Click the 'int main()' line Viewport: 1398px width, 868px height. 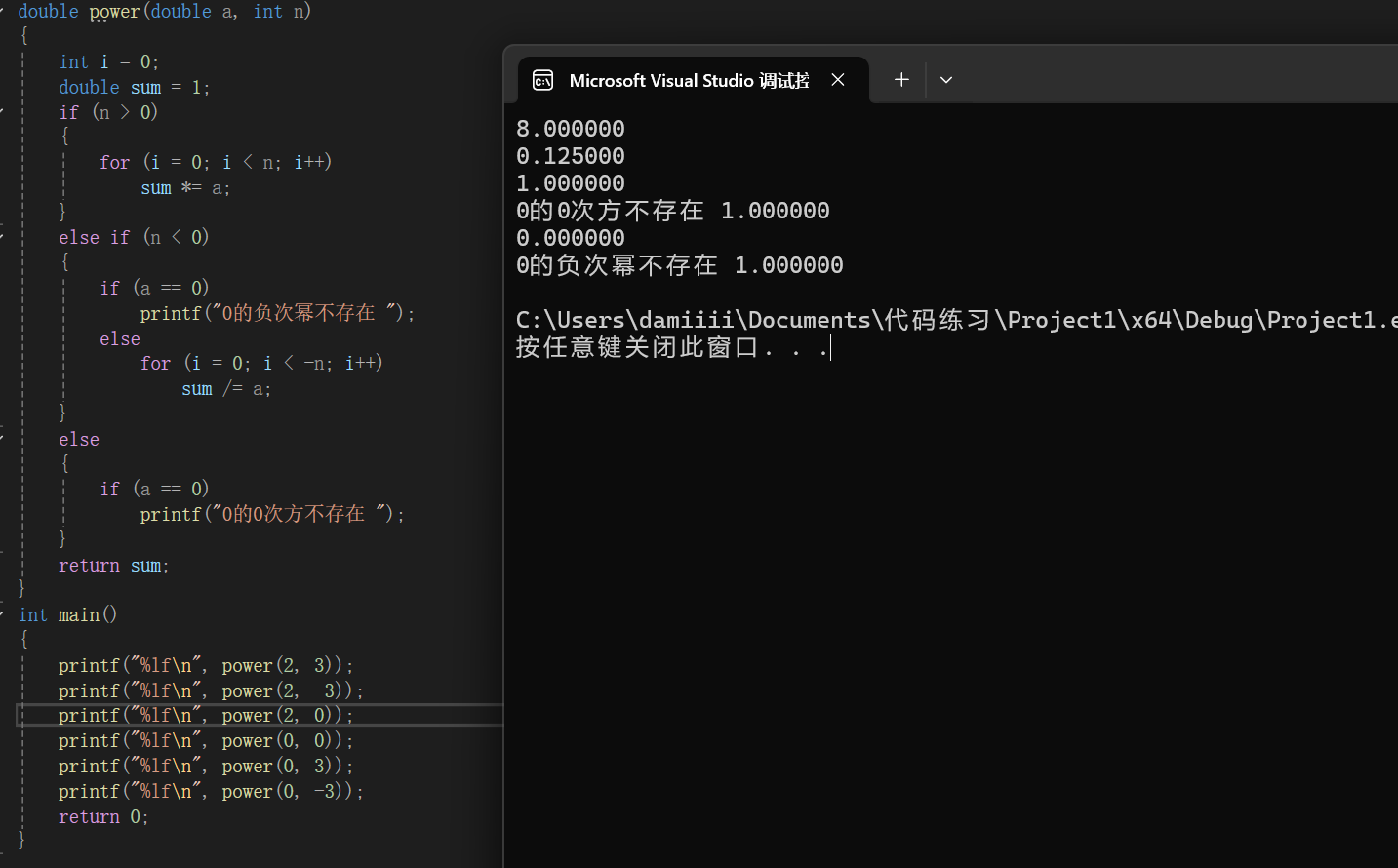point(67,615)
